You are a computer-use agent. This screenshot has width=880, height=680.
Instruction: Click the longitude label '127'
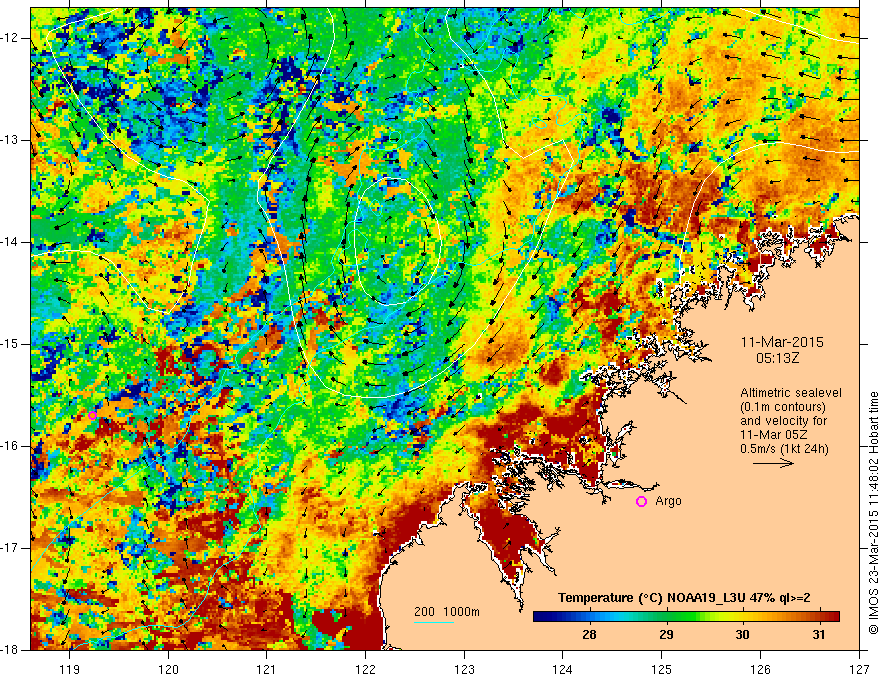pyautogui.click(x=859, y=669)
